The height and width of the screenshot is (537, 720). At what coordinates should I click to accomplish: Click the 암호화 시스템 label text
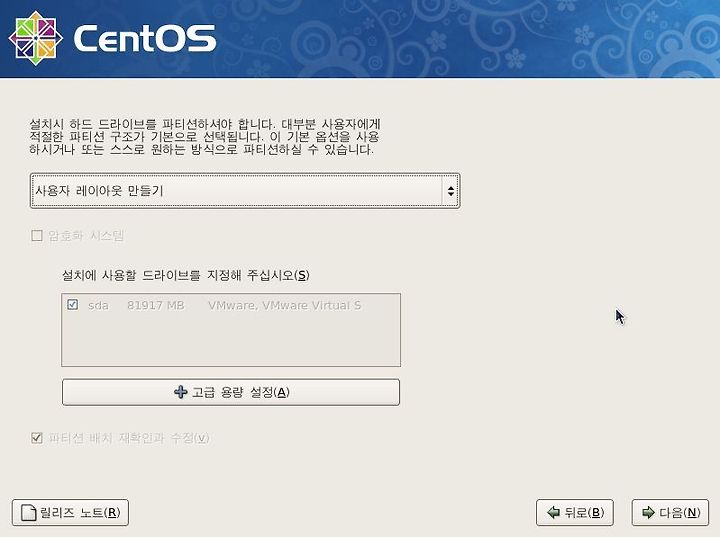pos(86,236)
